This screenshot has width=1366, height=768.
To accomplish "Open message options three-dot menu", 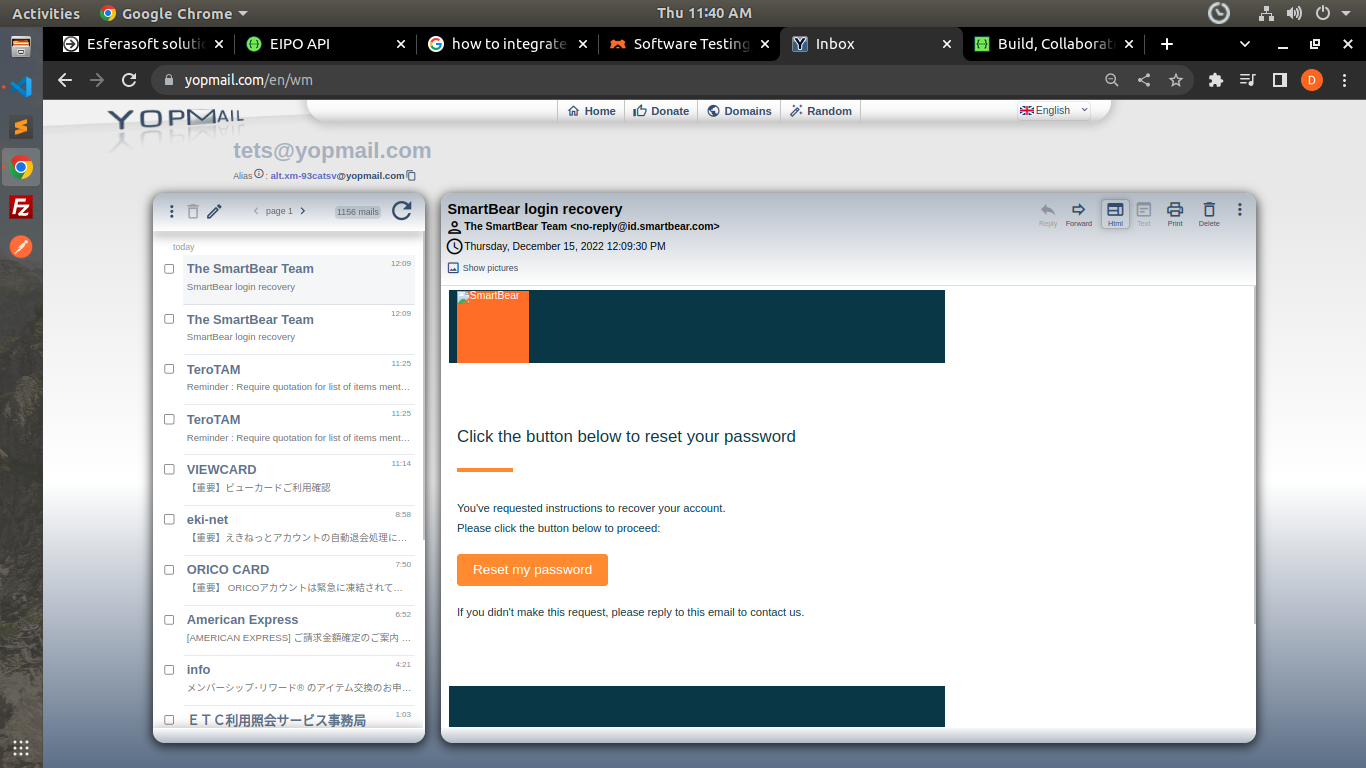I will click(x=1240, y=210).
